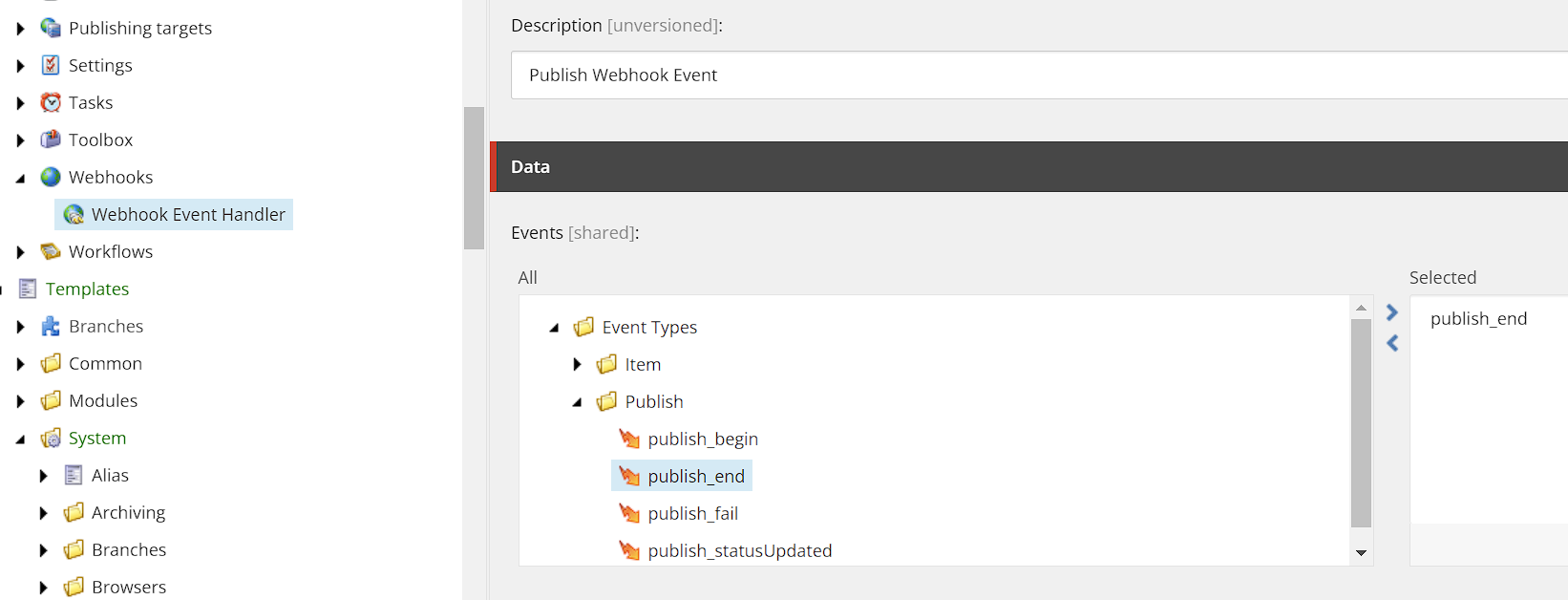Image resolution: width=1568 pixels, height=600 pixels.
Task: Click the publish_end event icon in All list
Action: [629, 476]
